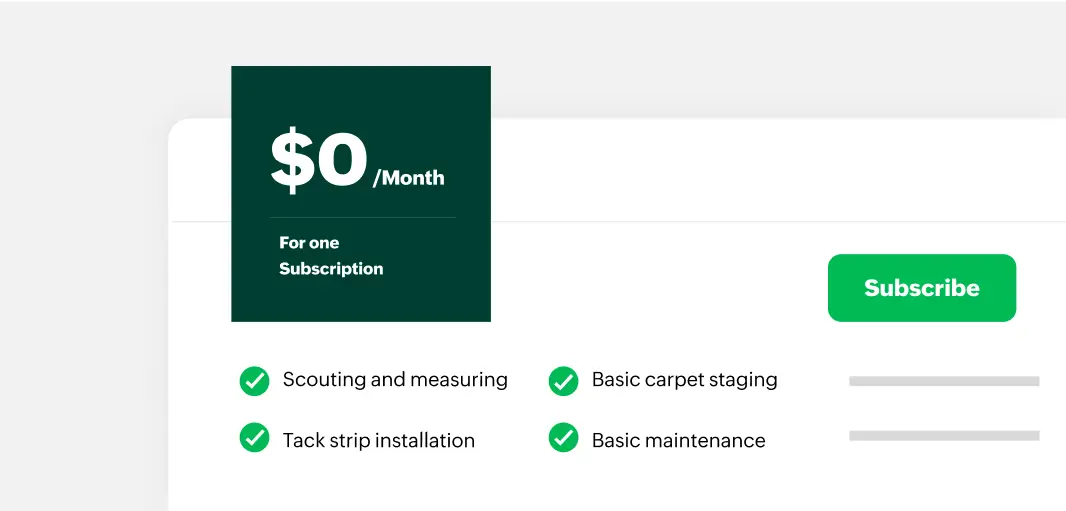1066x511 pixels.
Task: Click checkmark icon beside Scouting and measuring
Action: point(254,381)
